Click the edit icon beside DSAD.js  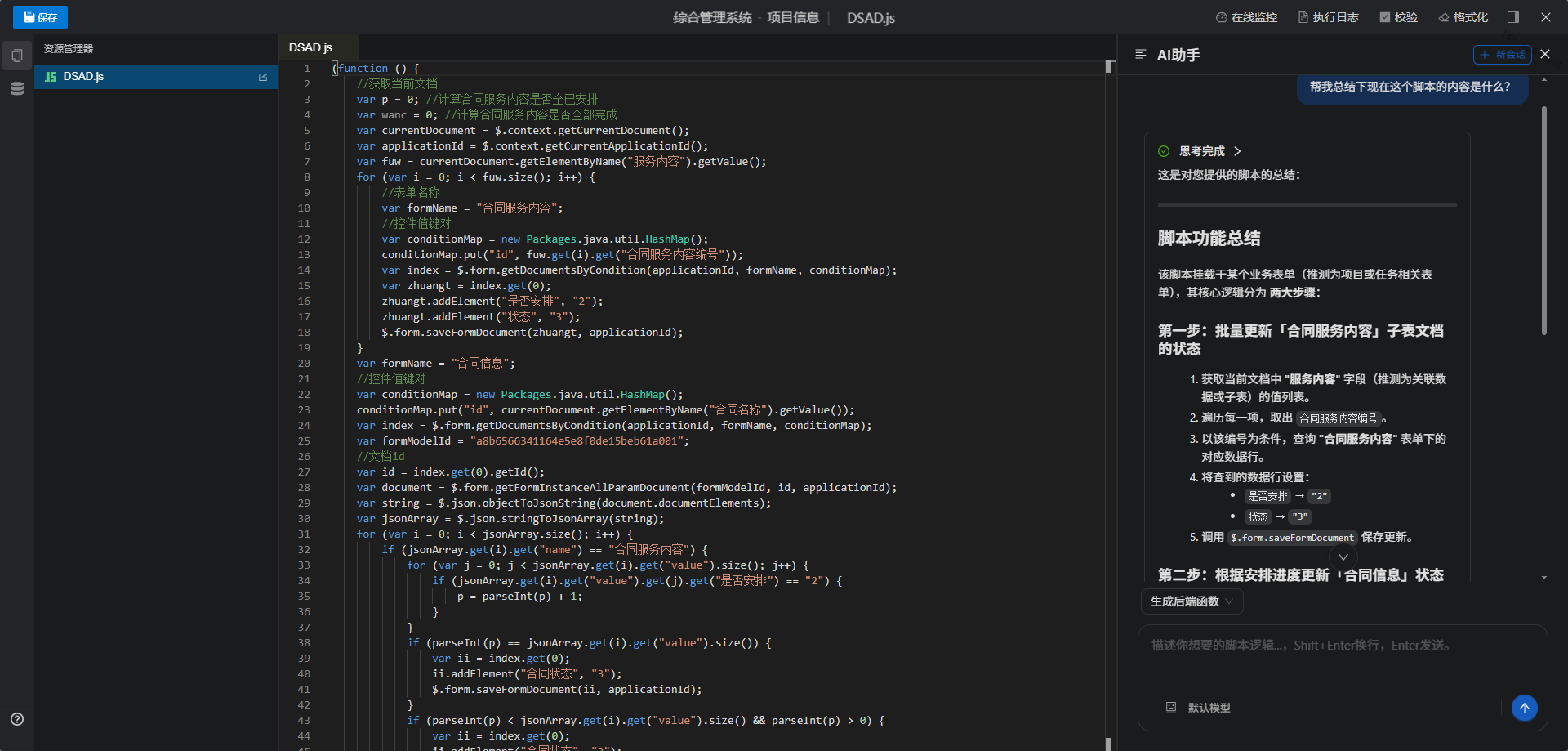tap(263, 77)
